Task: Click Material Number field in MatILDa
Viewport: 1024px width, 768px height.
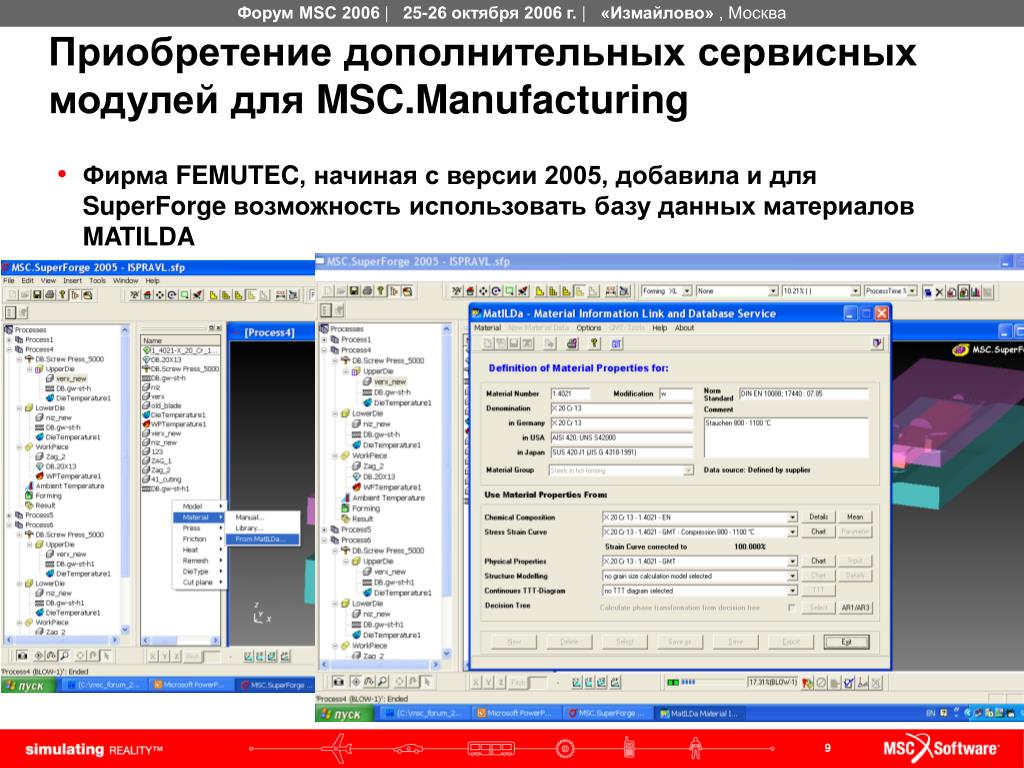Action: 570,394
